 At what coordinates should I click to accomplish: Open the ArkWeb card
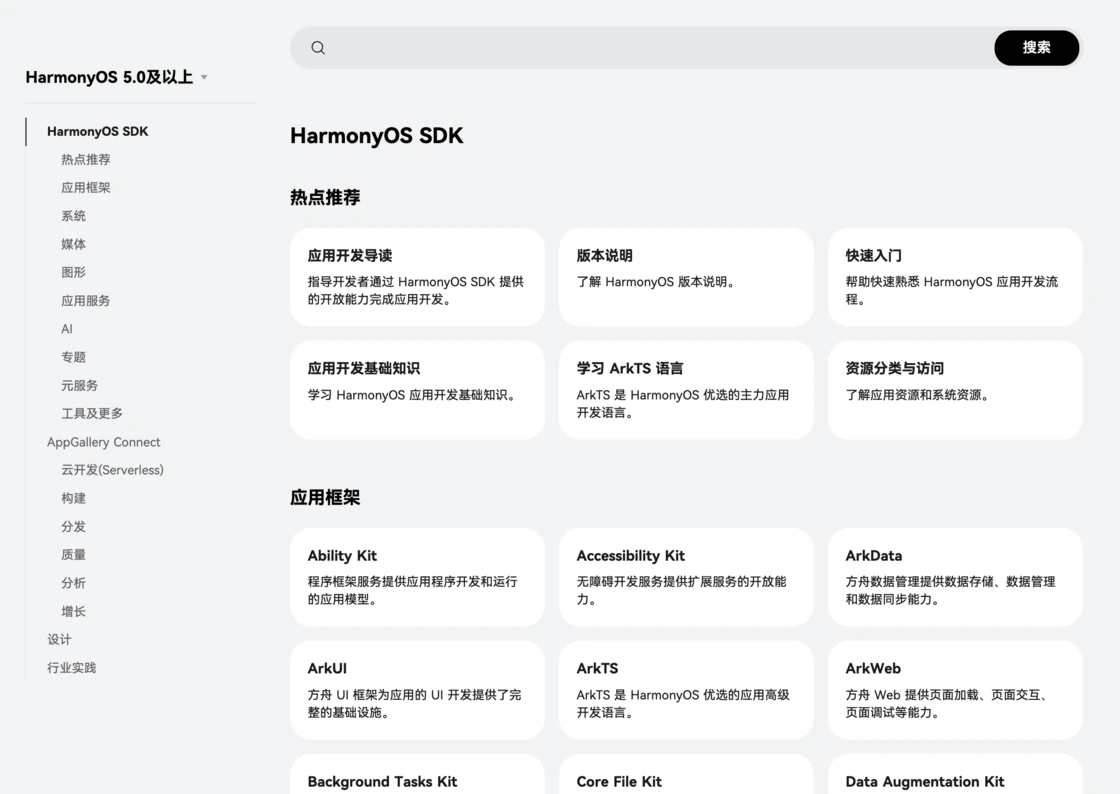pos(955,689)
